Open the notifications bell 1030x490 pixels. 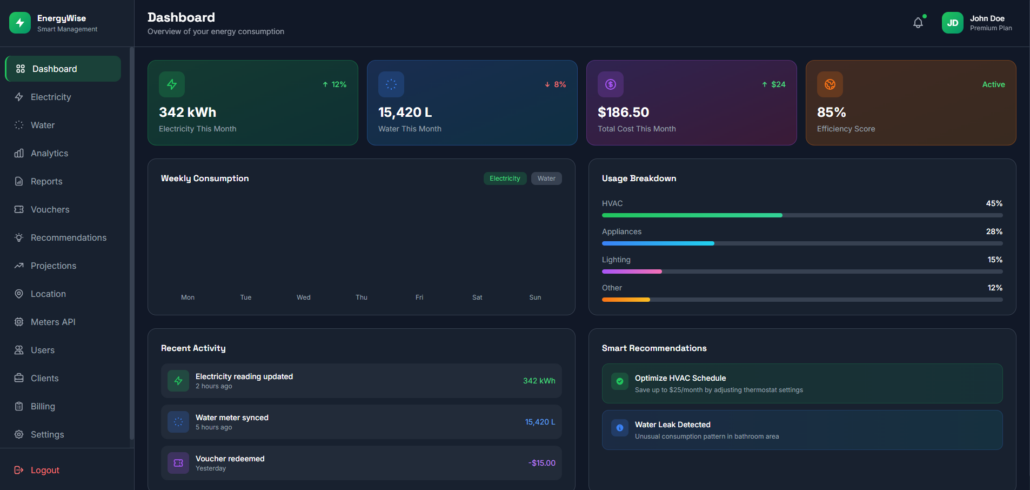tap(918, 23)
